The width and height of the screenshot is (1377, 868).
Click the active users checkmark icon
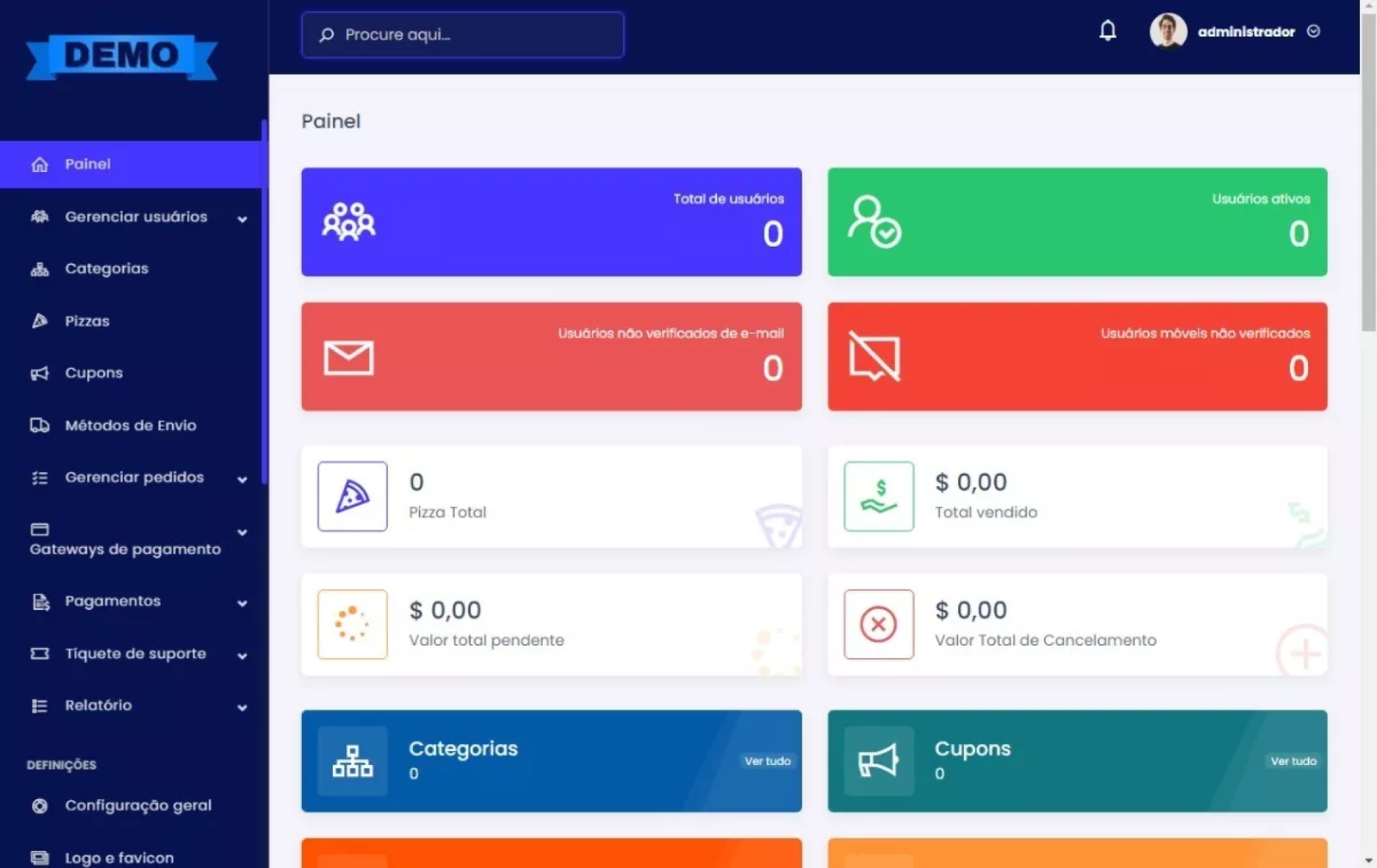pos(874,222)
